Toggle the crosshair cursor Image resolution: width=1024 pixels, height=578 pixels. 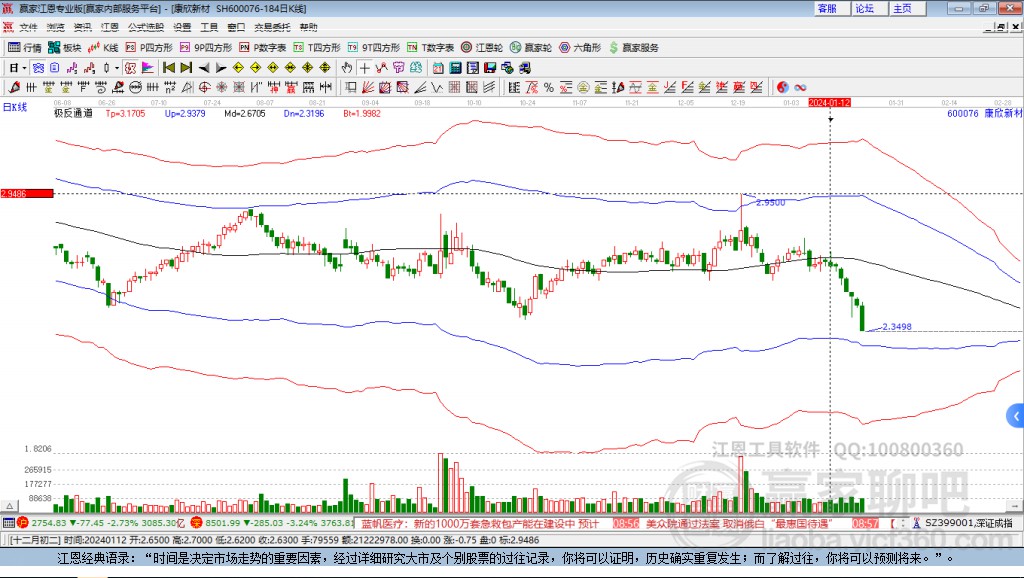point(364,68)
